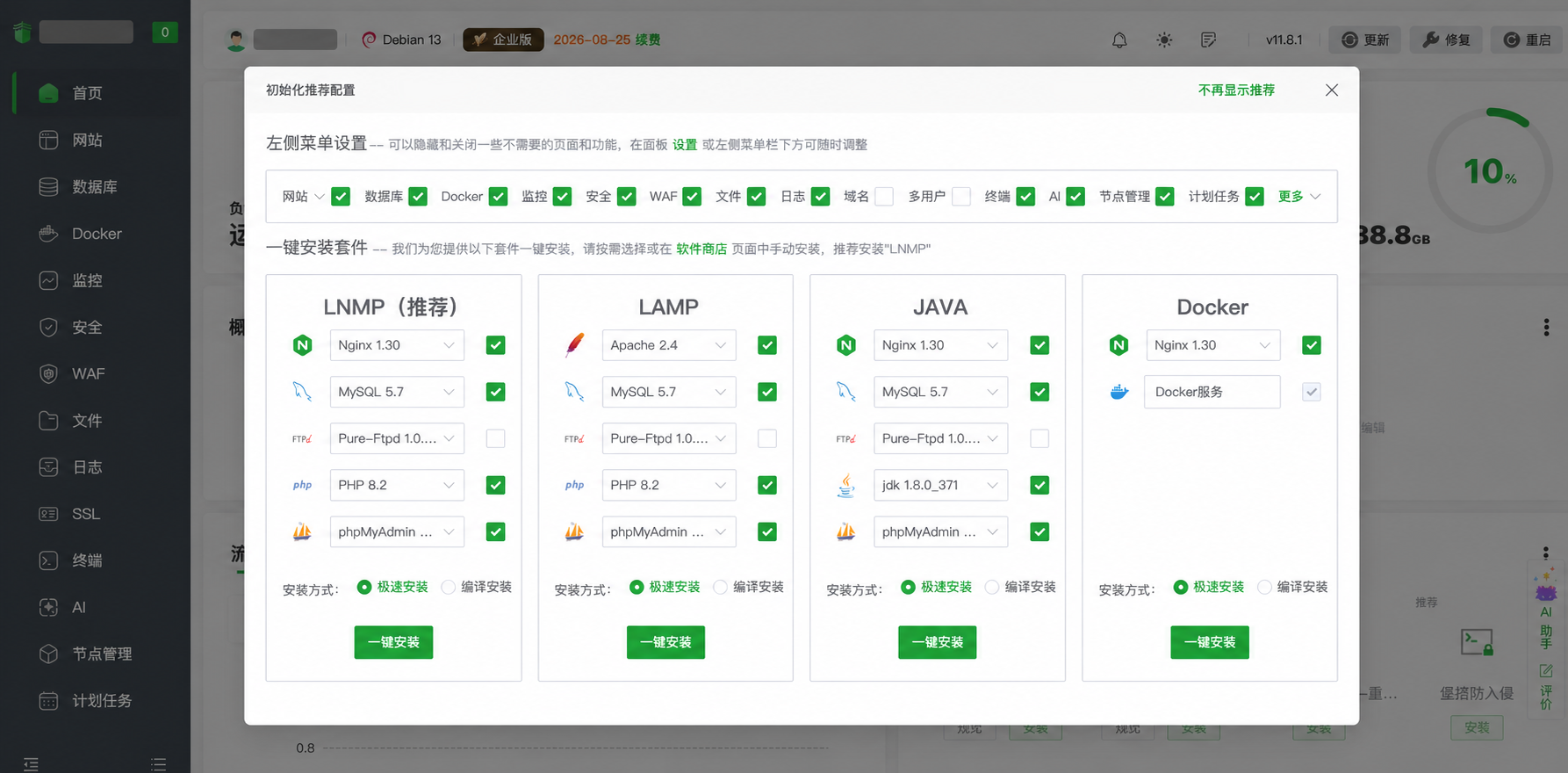This screenshot has width=1568, height=773.
Task: Click the 10% circular usage gauge
Action: point(1490,170)
